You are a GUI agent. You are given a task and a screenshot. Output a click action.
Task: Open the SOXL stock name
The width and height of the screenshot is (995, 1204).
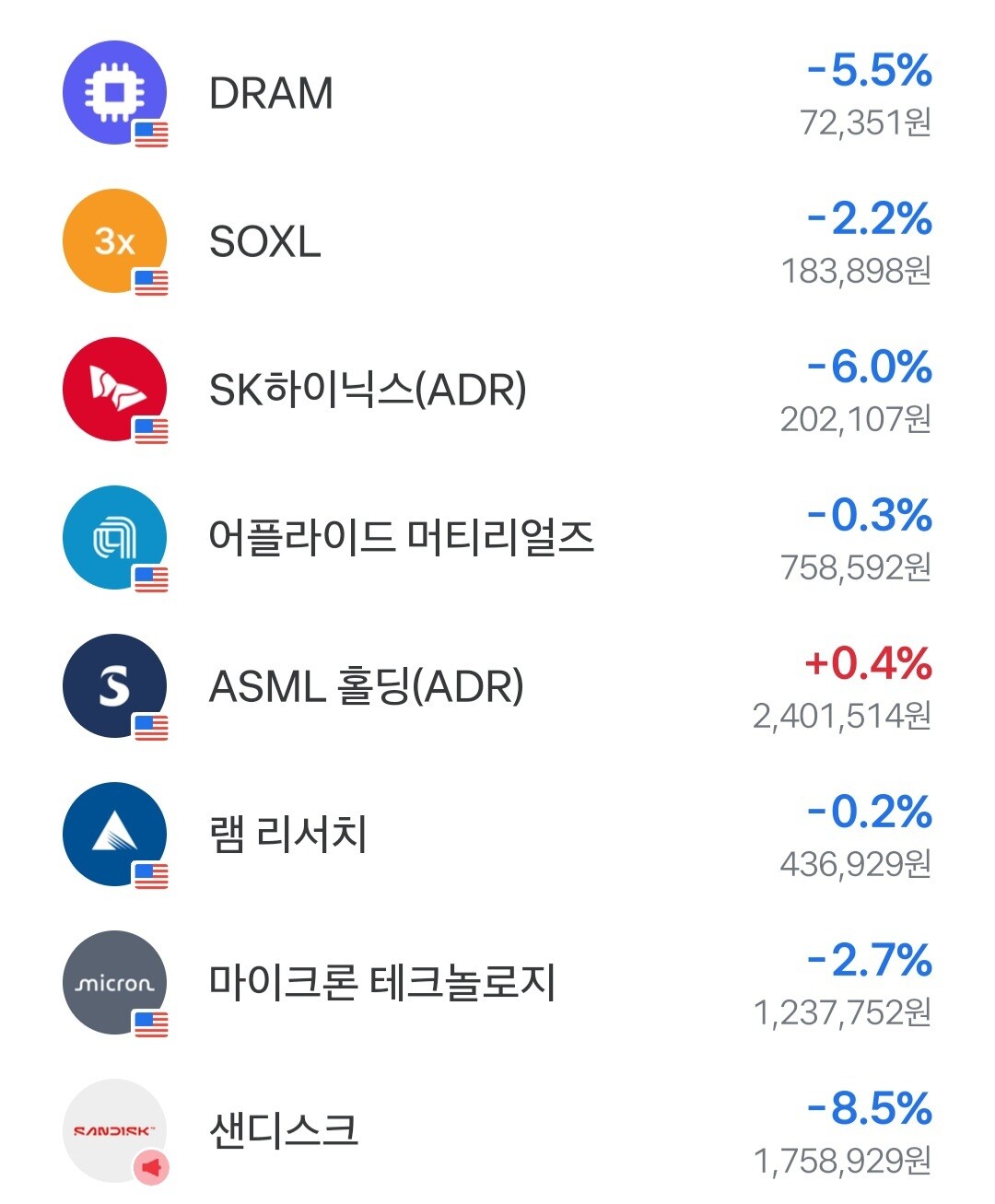(x=265, y=241)
